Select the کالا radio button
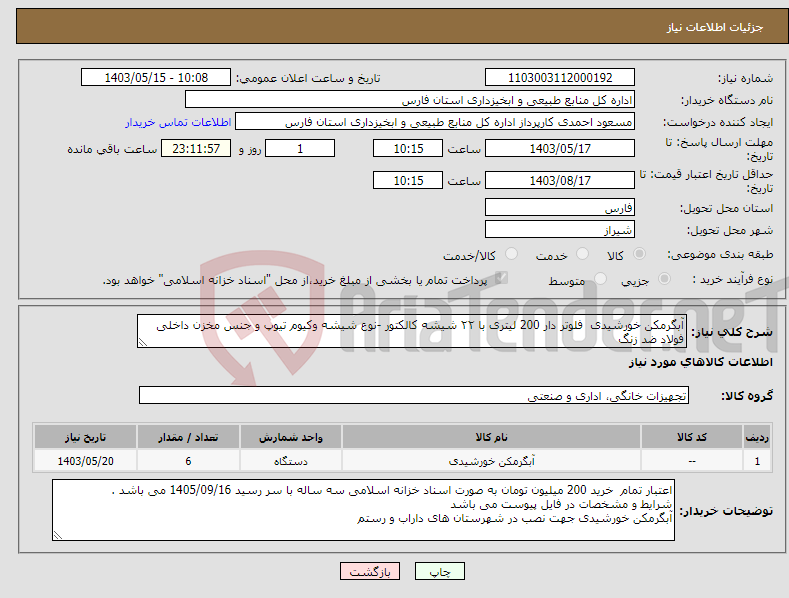 coord(640,254)
